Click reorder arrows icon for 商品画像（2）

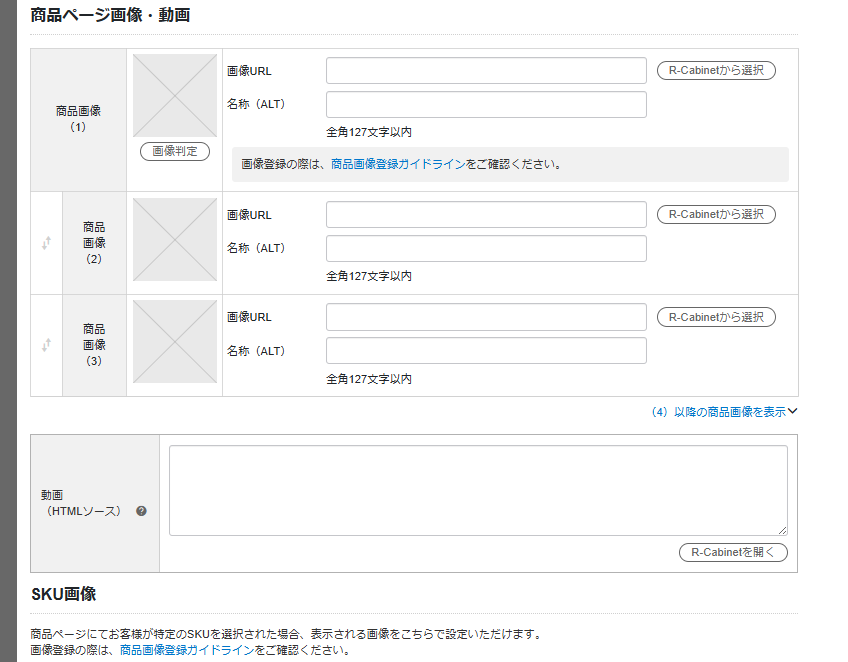pos(46,242)
